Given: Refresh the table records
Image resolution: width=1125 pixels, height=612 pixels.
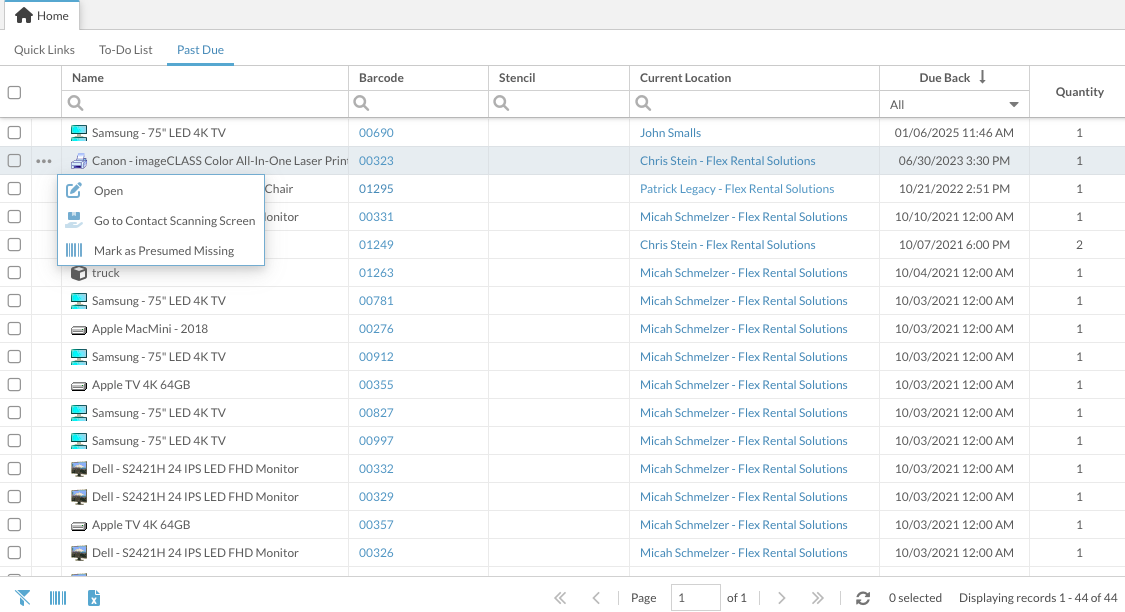Looking at the screenshot, I should pos(863,598).
